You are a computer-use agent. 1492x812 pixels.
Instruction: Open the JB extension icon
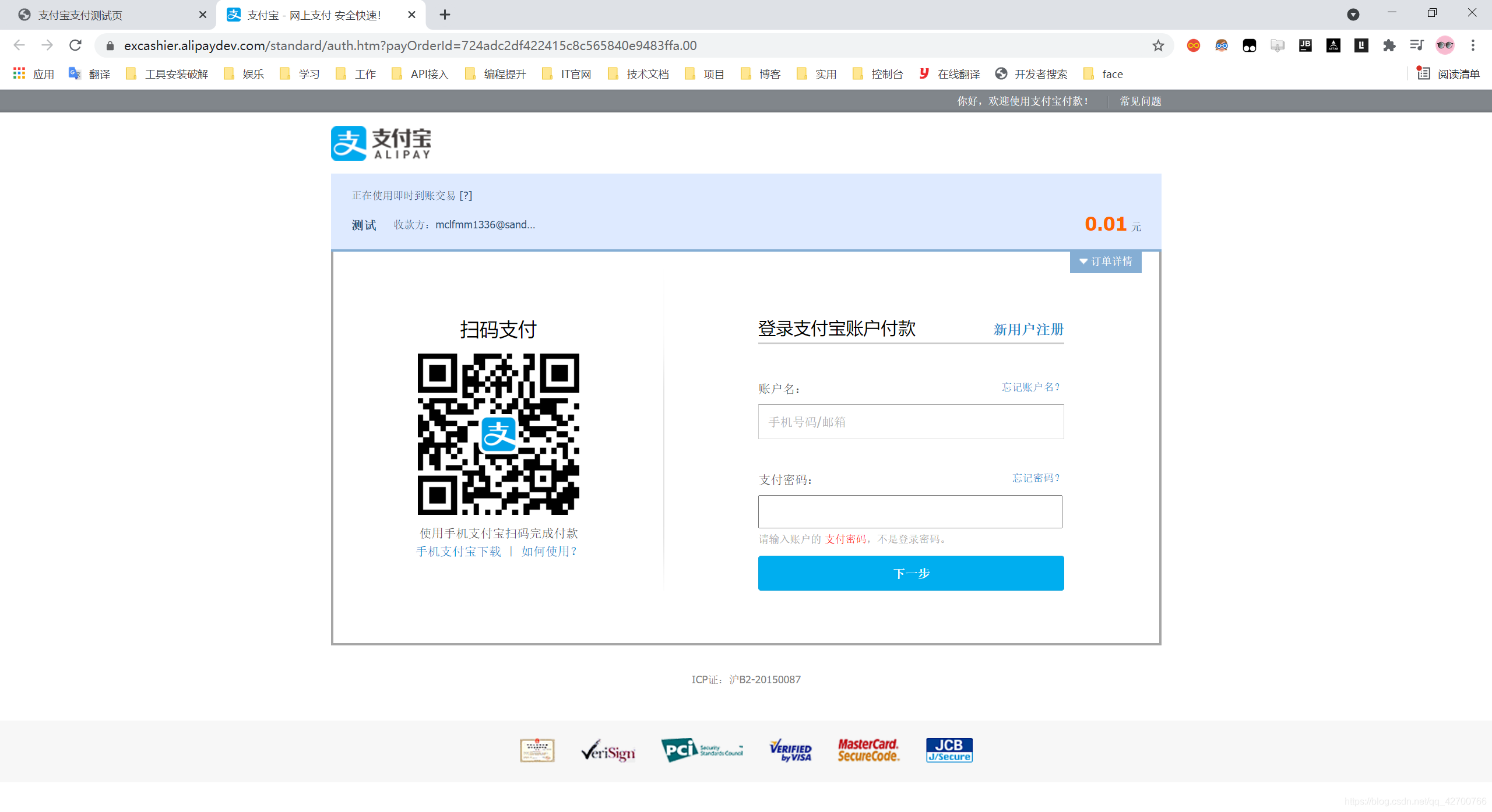(1305, 45)
